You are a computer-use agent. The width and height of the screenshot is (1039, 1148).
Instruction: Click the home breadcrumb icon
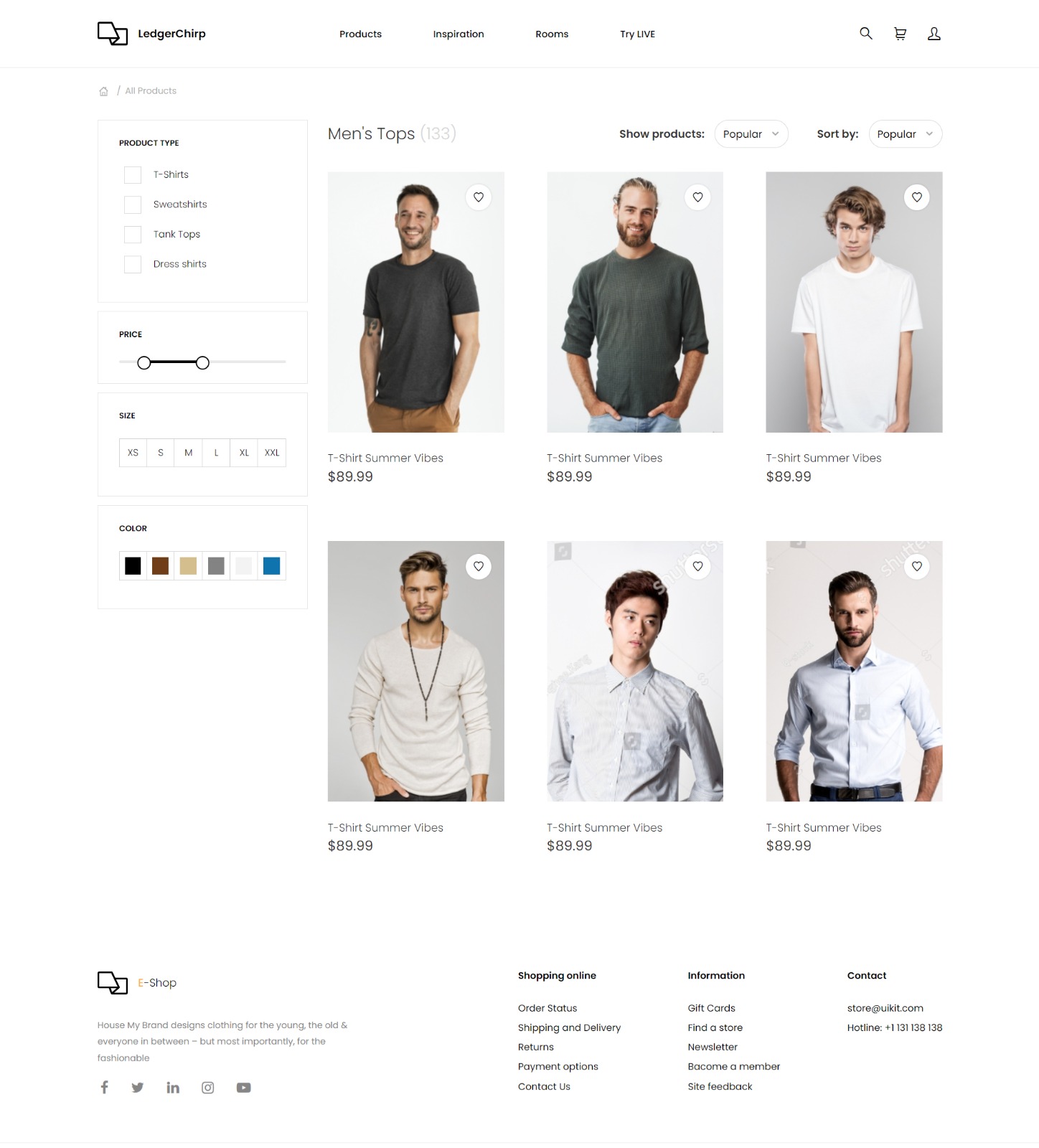click(103, 91)
